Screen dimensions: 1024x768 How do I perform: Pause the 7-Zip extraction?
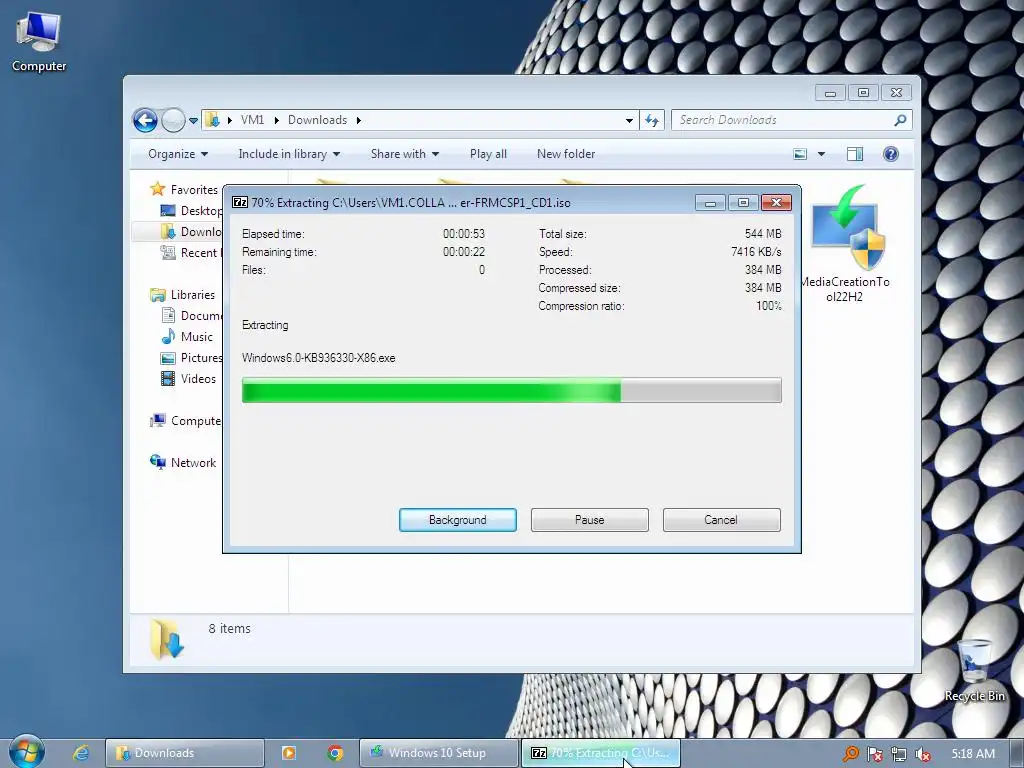[x=590, y=520]
